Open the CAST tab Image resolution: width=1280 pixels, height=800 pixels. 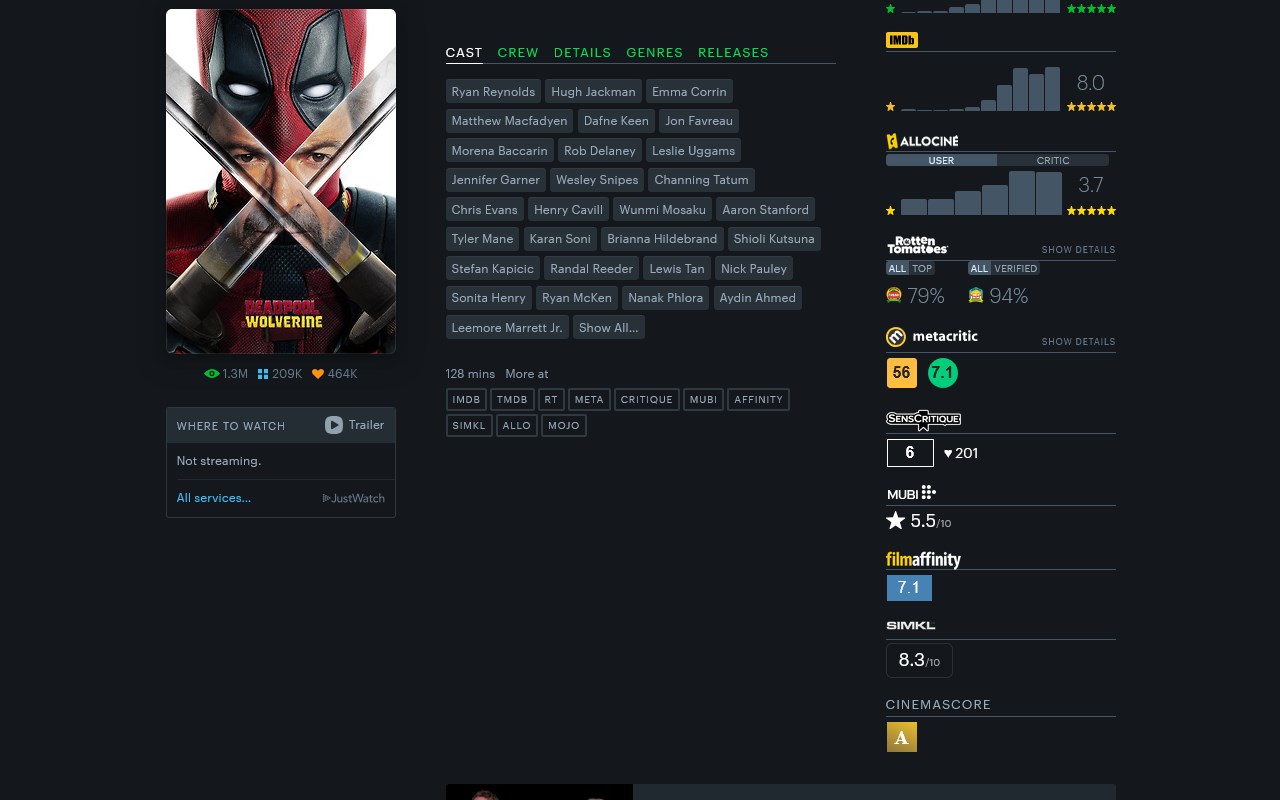[x=464, y=52]
